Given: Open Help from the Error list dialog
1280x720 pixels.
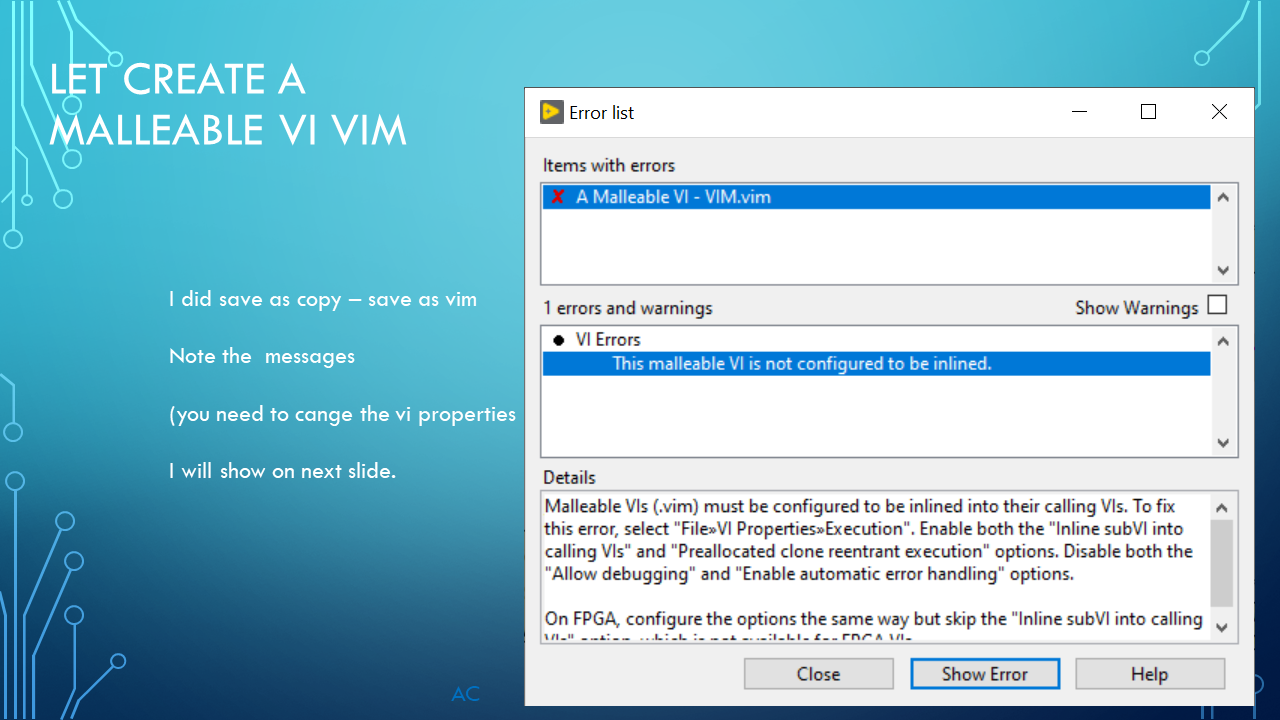Looking at the screenshot, I should pyautogui.click(x=1149, y=673).
